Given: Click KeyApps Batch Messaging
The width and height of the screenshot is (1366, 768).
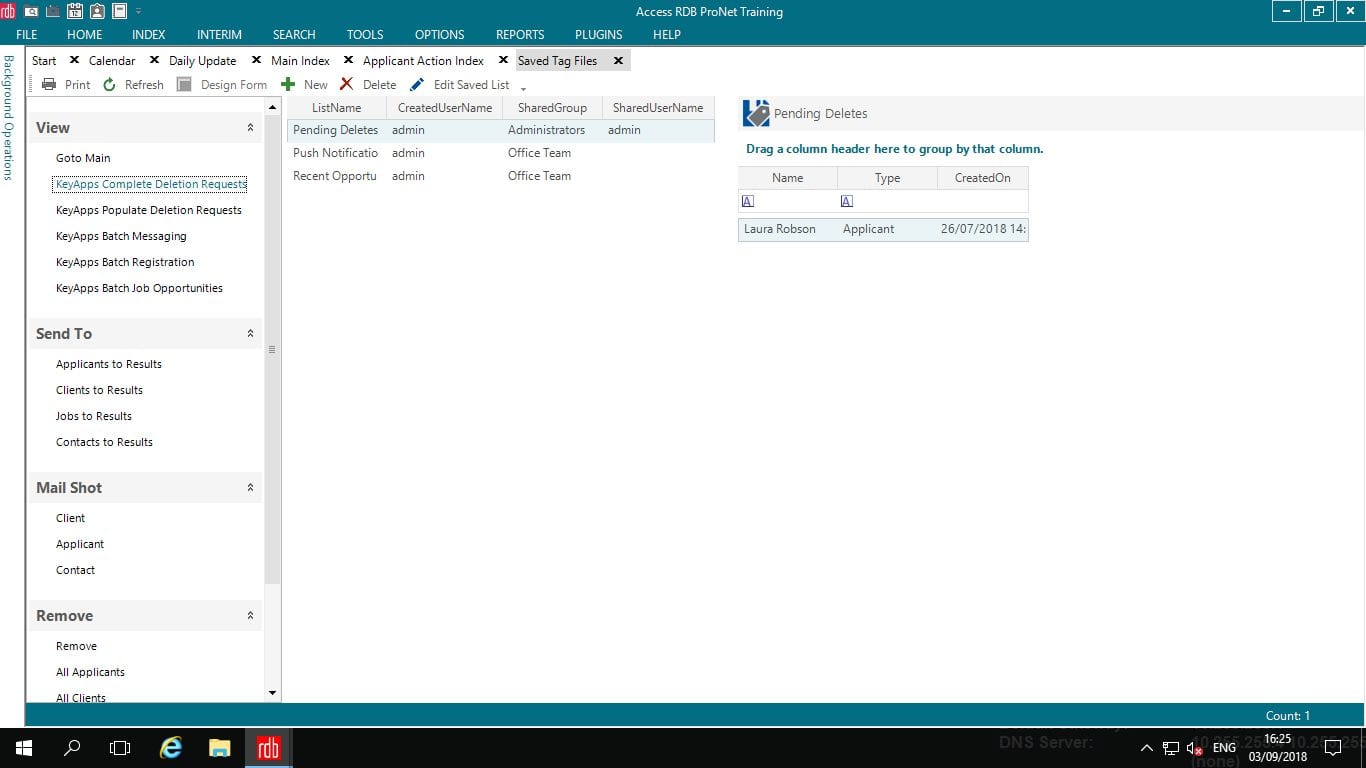Looking at the screenshot, I should (x=121, y=236).
